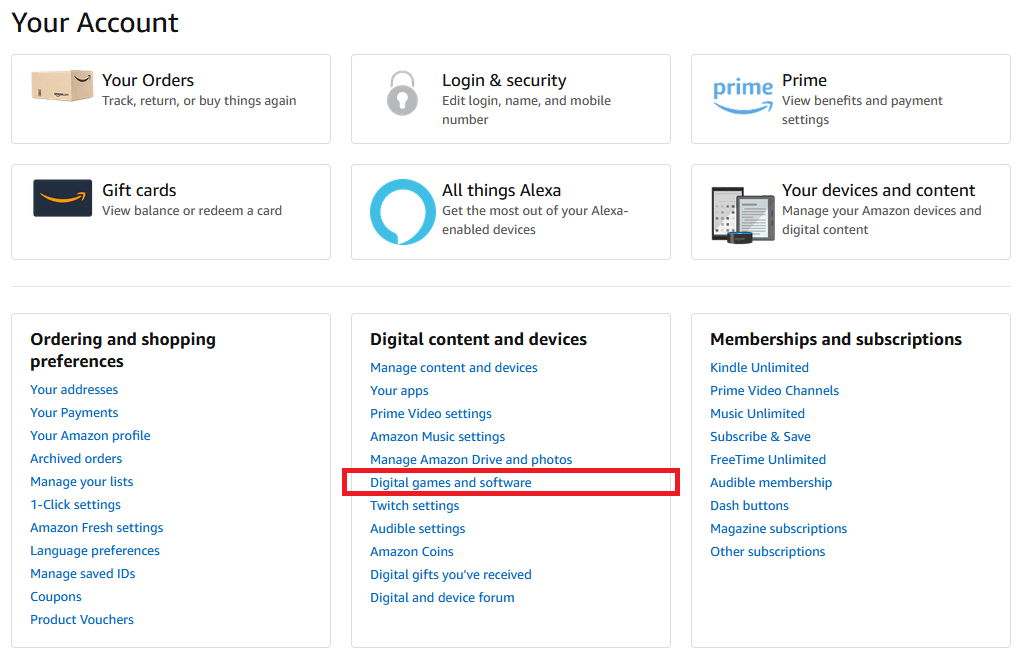Click 'Ordering and shopping preferences' heading

click(x=123, y=351)
